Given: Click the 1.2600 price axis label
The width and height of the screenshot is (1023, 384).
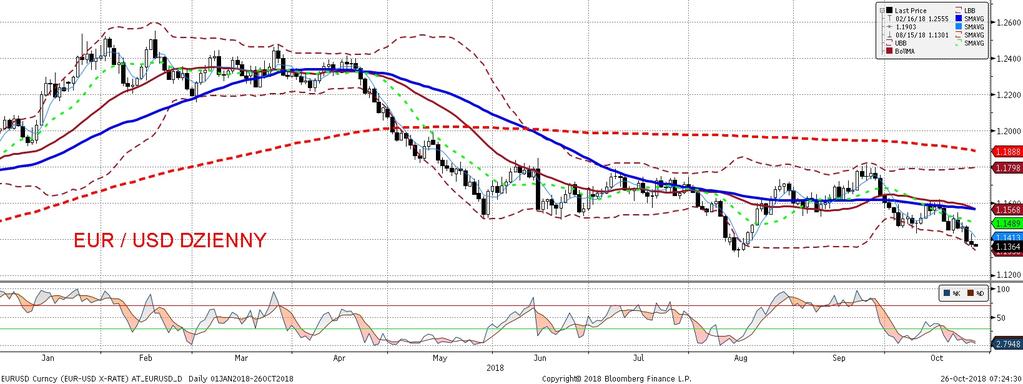Looking at the screenshot, I should click(x=1009, y=22).
